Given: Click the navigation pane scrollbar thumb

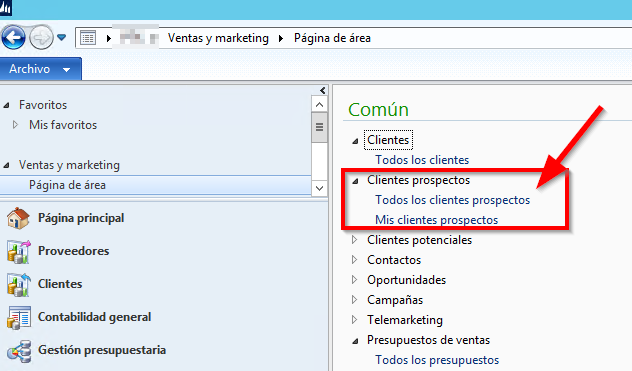Looking at the screenshot, I should (x=319, y=127).
